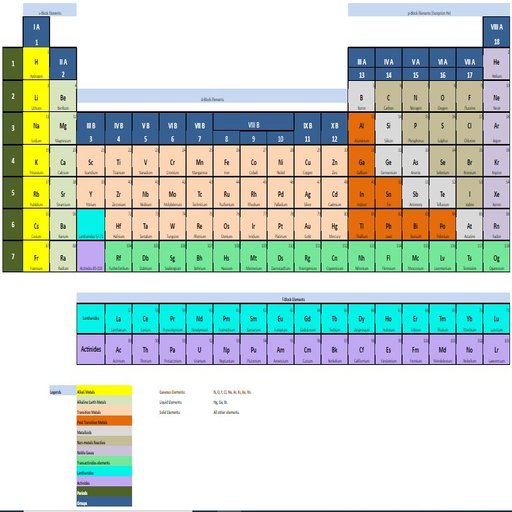512x512 pixels.
Task: Select the Copernicium (Cn) cell
Action: pos(334,256)
